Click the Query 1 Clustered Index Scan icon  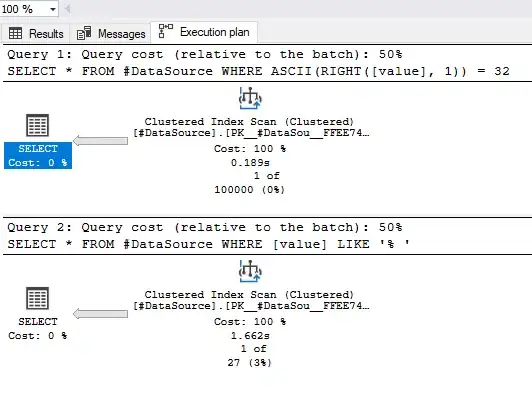click(x=250, y=98)
